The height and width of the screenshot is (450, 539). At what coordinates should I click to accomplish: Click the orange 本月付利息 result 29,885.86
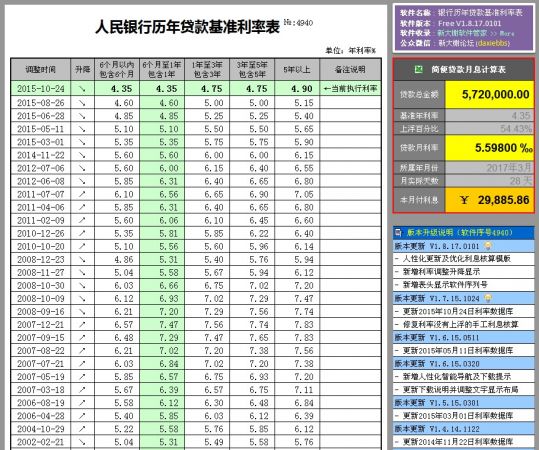(489, 200)
